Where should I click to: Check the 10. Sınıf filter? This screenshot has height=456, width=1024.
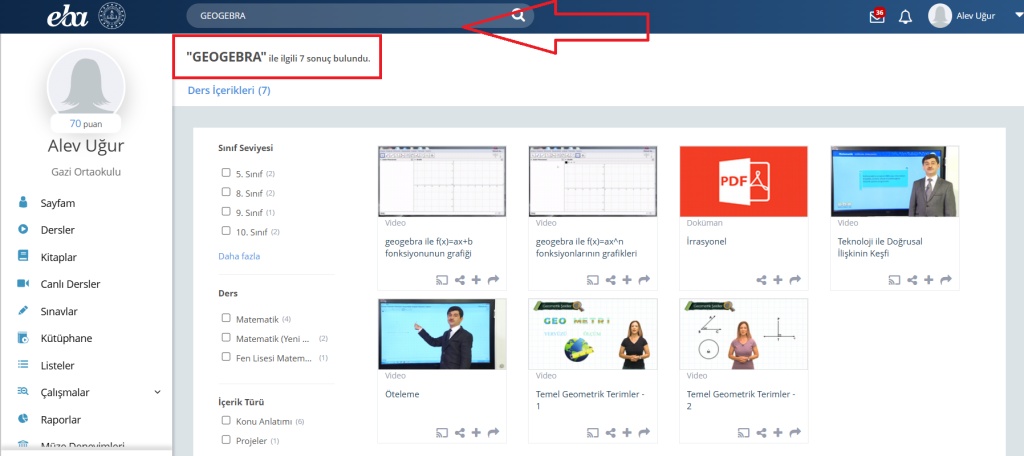(x=226, y=231)
